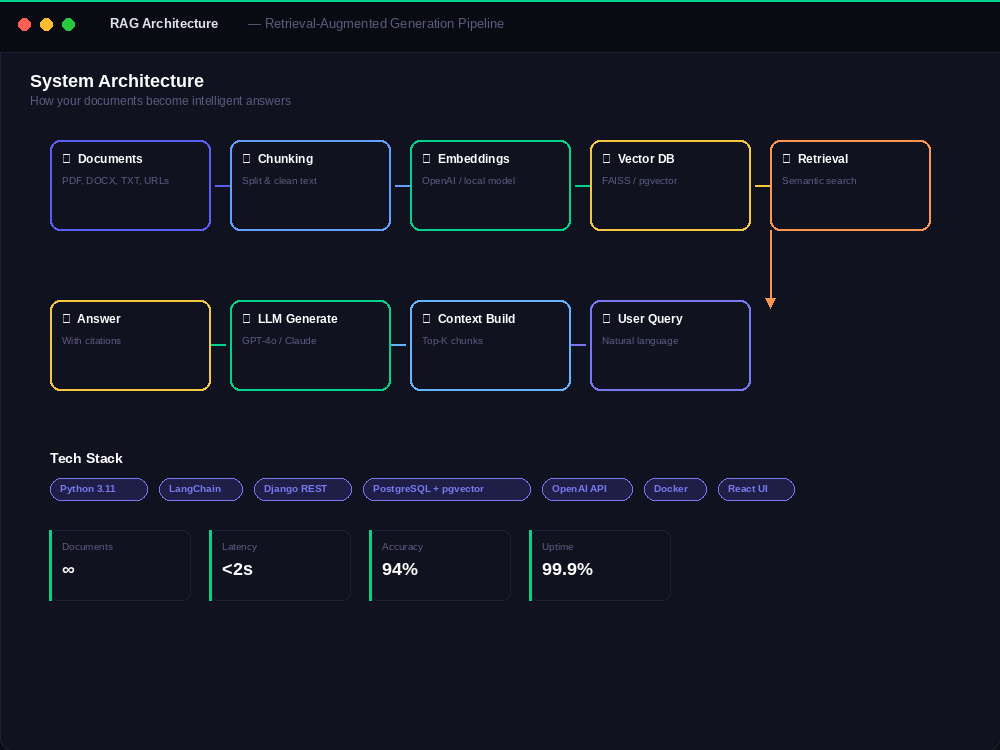Select the OpenAI API tag
Viewport: 1000px width, 750px height.
point(587,489)
